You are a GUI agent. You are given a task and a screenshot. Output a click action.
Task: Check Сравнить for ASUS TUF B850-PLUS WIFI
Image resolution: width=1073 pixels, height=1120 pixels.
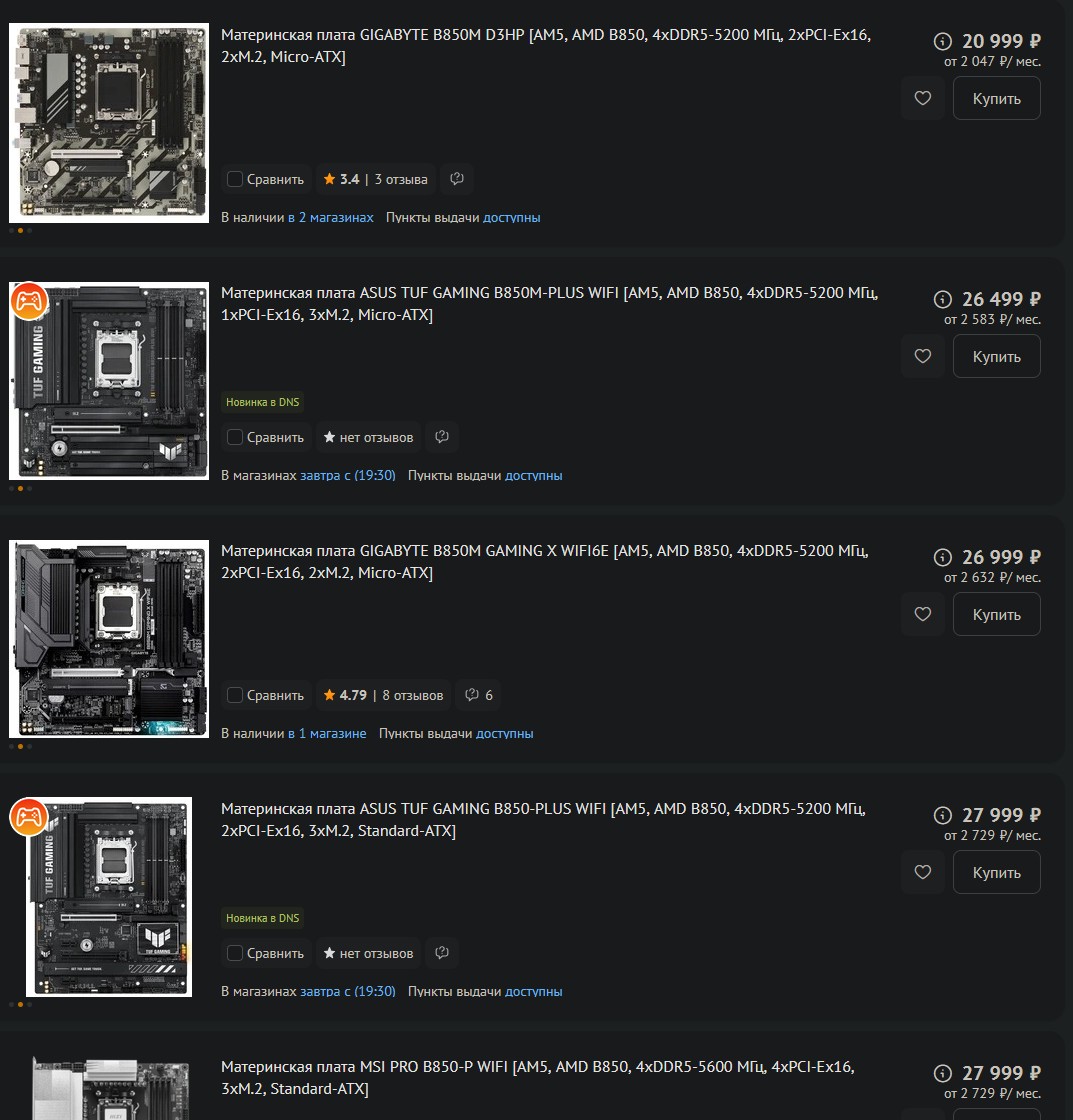tap(234, 953)
